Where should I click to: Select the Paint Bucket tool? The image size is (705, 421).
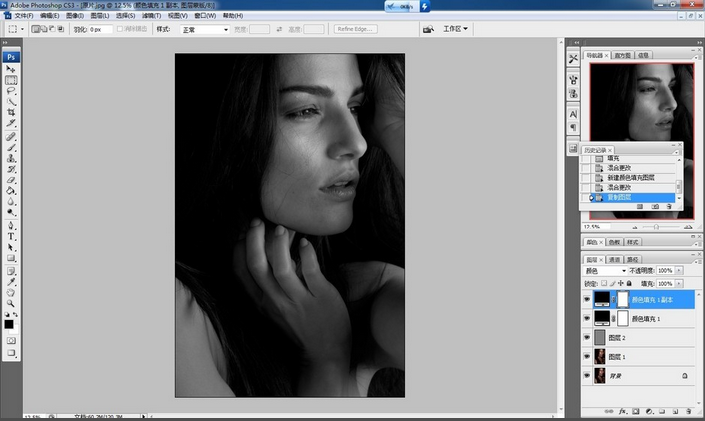(x=11, y=191)
